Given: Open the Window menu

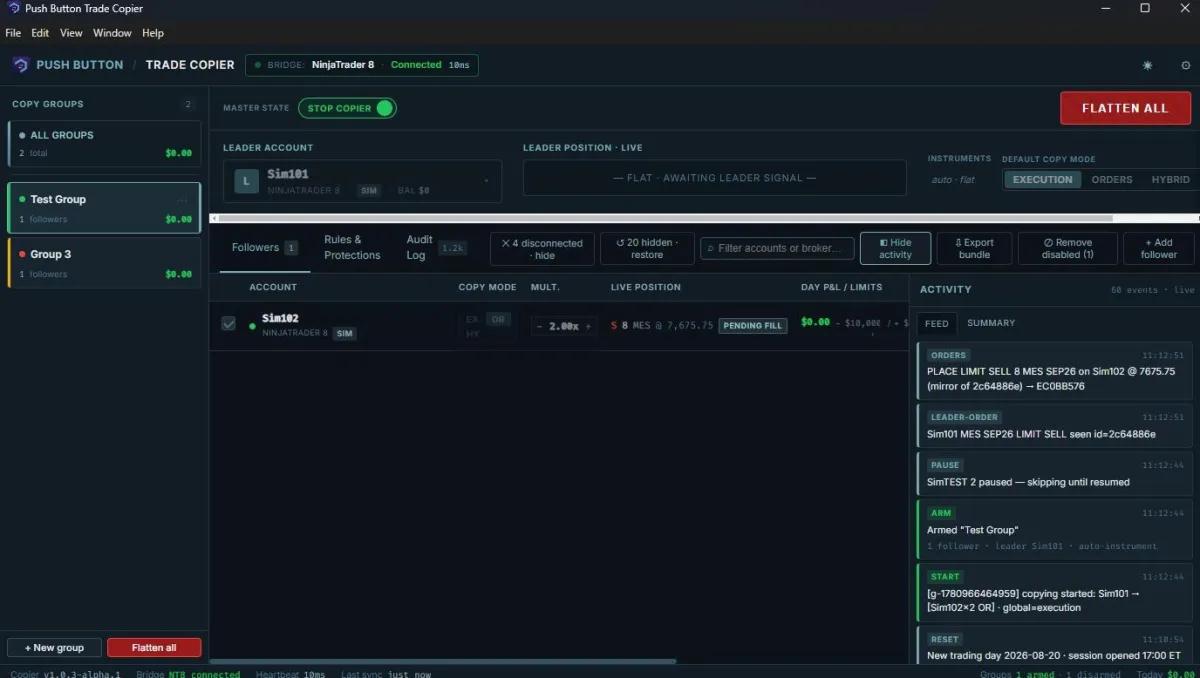Looking at the screenshot, I should point(112,33).
